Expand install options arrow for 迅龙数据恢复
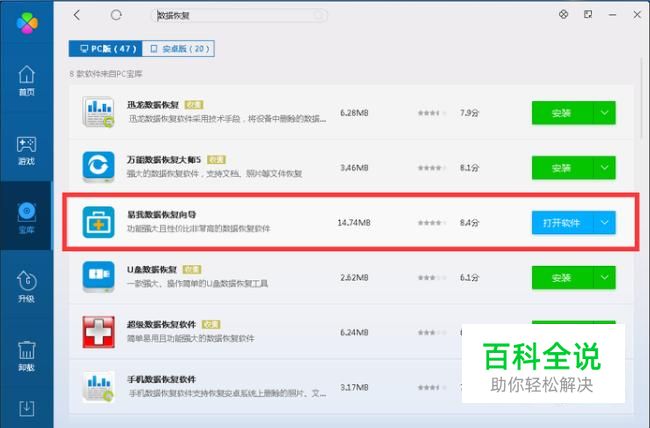650x428 pixels. click(x=604, y=113)
